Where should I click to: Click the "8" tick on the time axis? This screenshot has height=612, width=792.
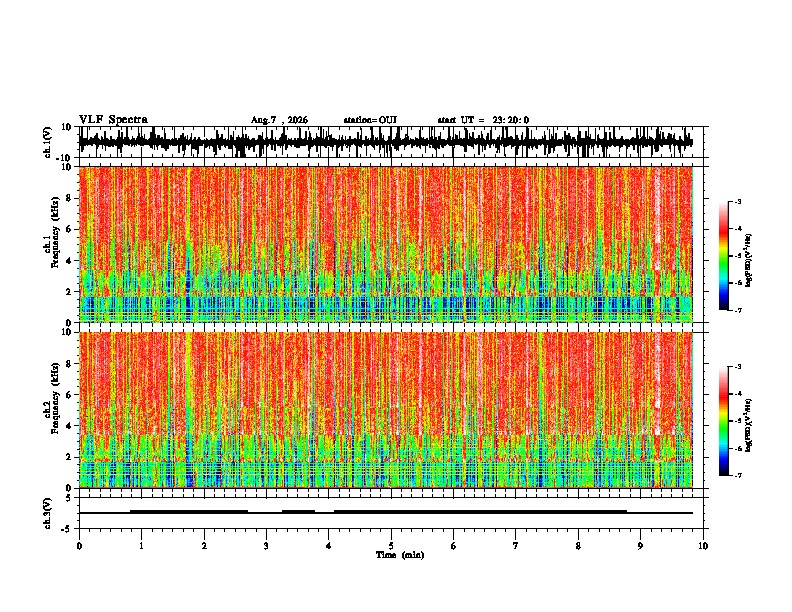coord(578,546)
